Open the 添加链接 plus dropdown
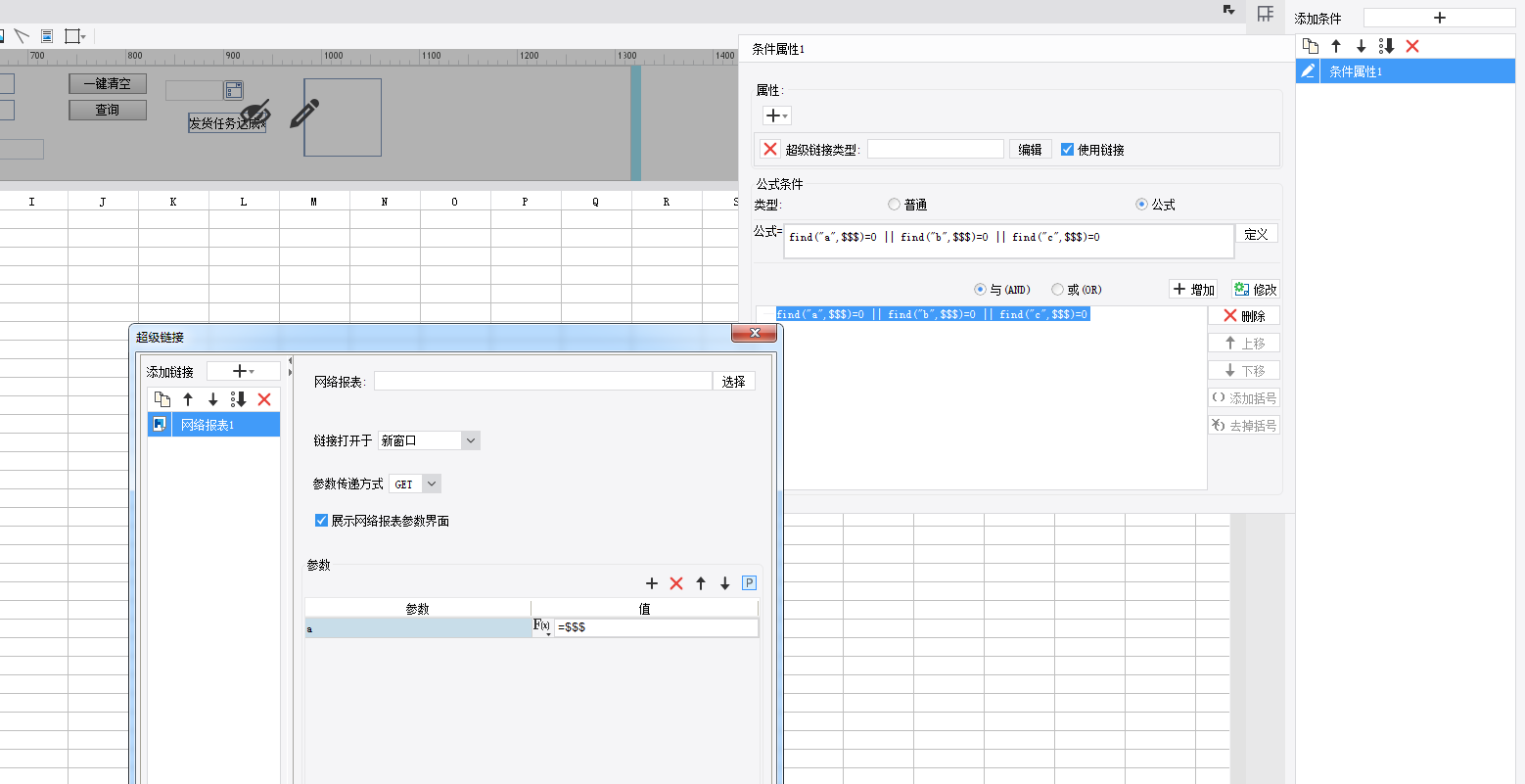The height and width of the screenshot is (784, 1525). click(x=243, y=372)
